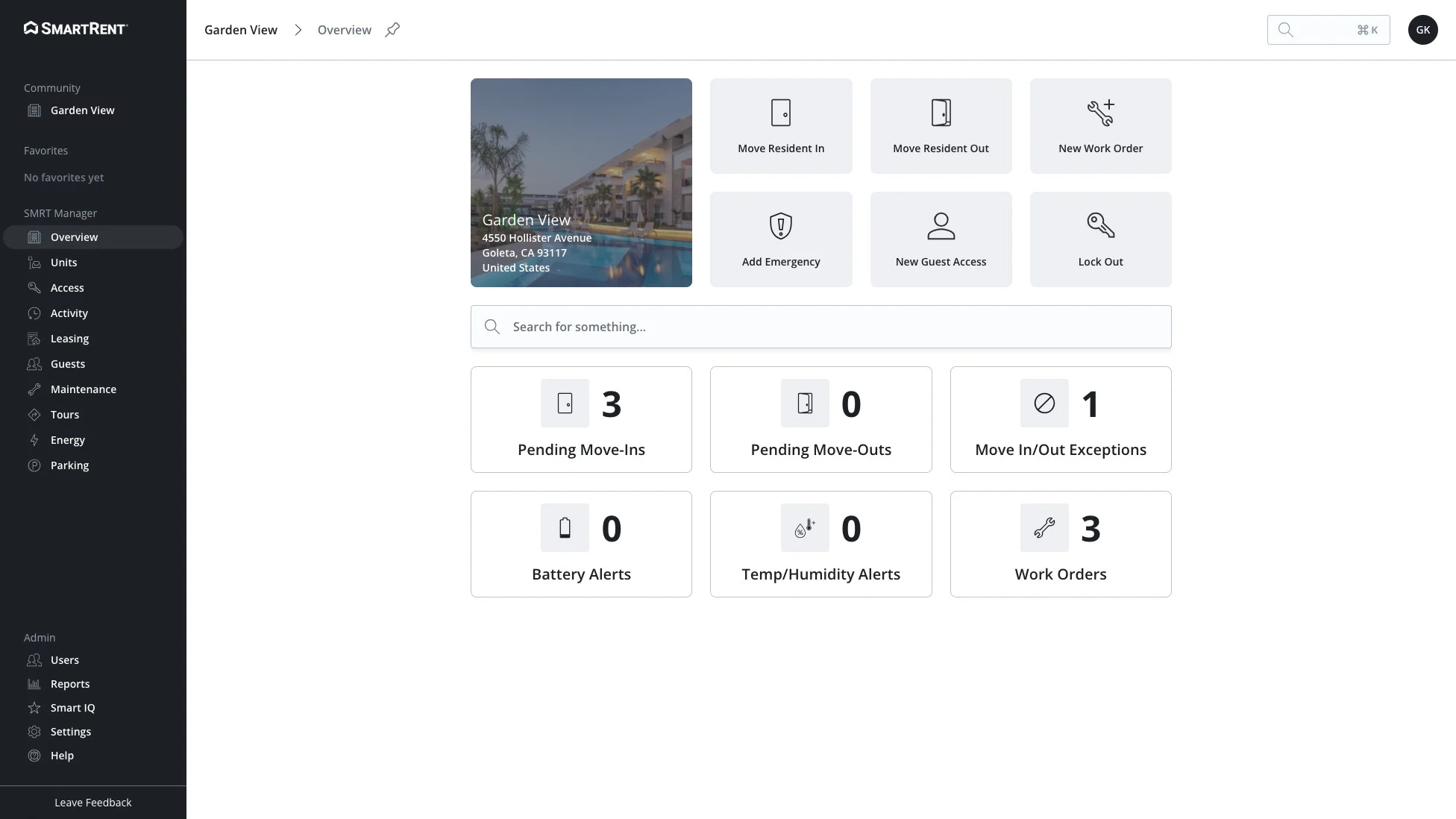
Task: Open Smart IQ under Admin
Action: click(93, 708)
